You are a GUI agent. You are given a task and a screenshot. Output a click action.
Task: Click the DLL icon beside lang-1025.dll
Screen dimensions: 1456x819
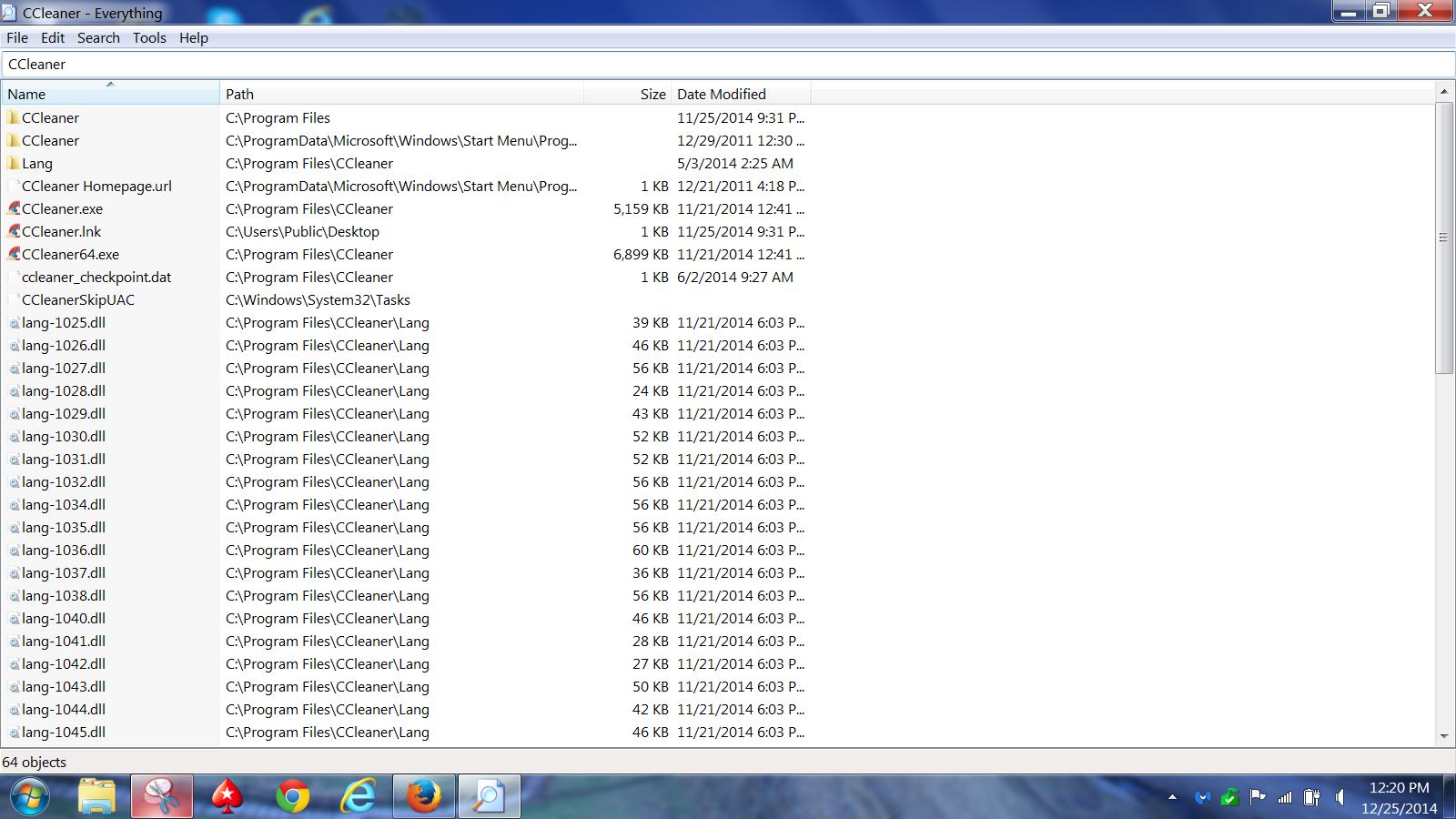(14, 323)
